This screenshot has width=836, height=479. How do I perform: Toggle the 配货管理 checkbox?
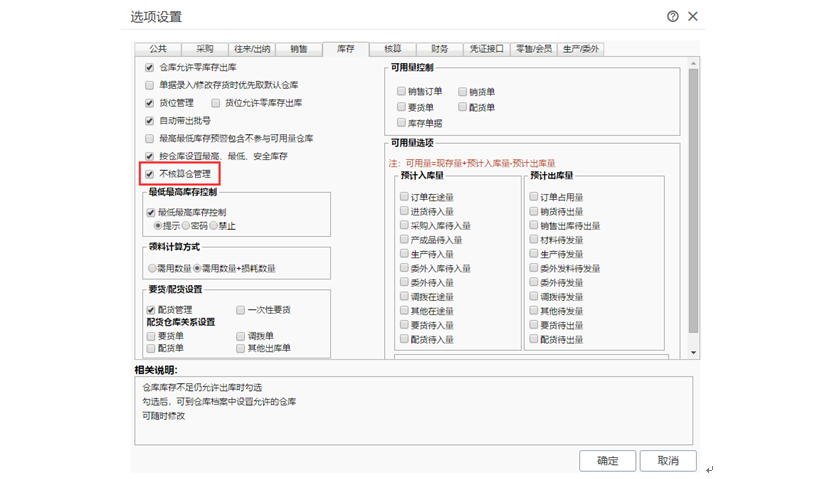point(151,310)
